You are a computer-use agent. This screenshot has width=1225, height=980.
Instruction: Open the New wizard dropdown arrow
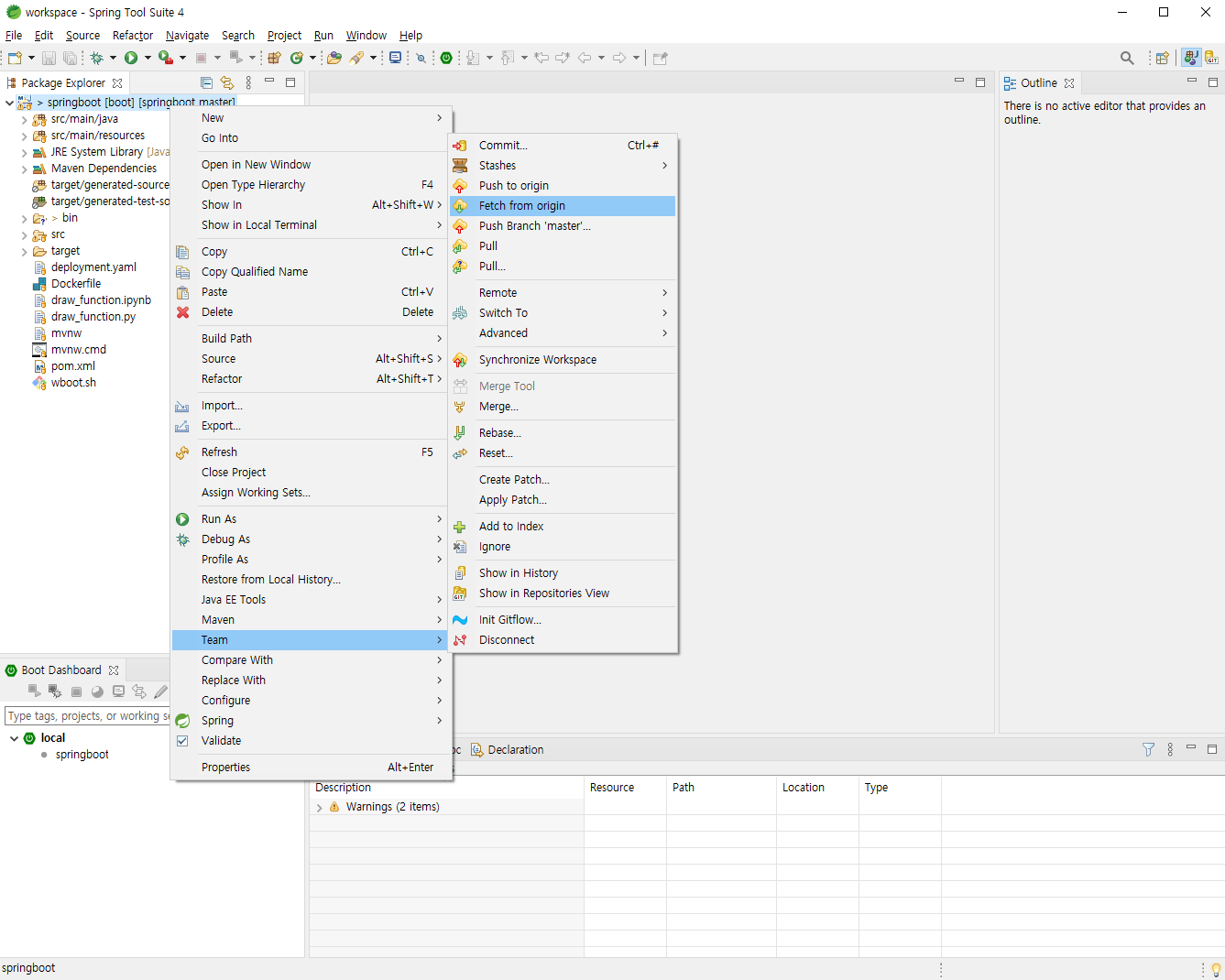click(31, 58)
